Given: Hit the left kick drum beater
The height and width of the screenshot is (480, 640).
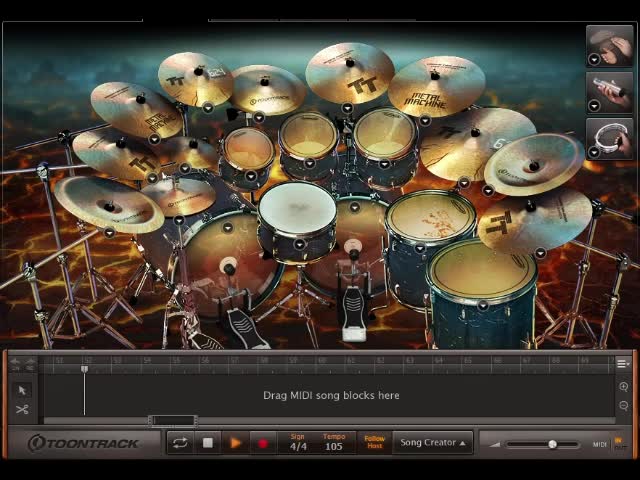Looking at the screenshot, I should (x=228, y=267).
